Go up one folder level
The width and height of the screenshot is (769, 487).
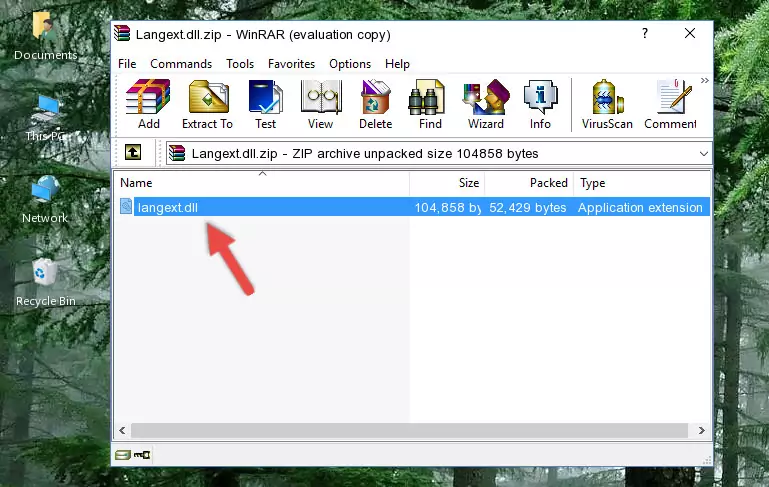[x=133, y=153]
